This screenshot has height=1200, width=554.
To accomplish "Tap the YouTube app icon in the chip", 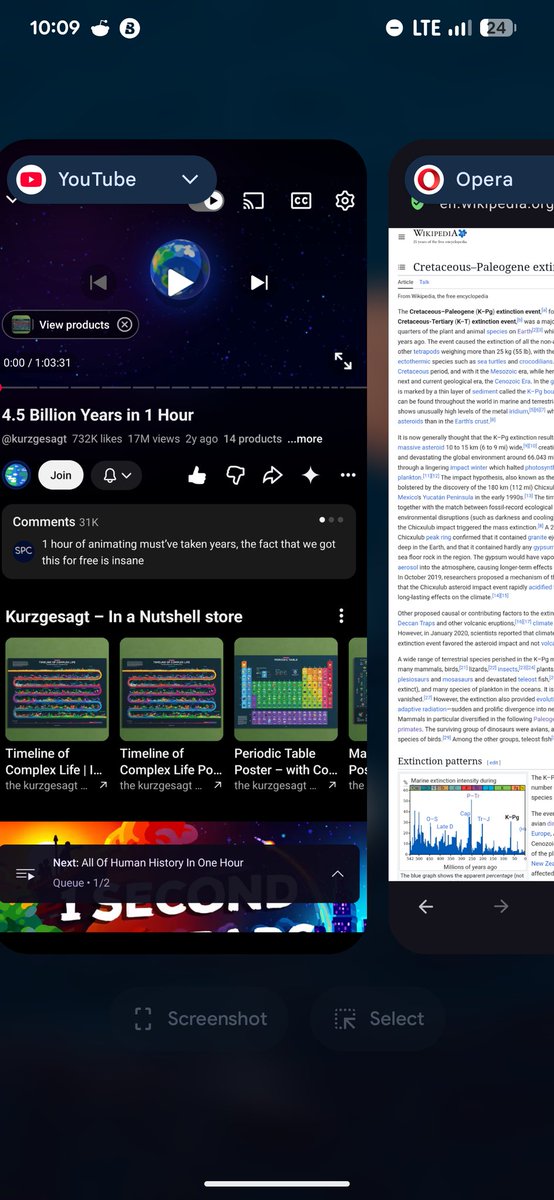I will click(x=31, y=180).
